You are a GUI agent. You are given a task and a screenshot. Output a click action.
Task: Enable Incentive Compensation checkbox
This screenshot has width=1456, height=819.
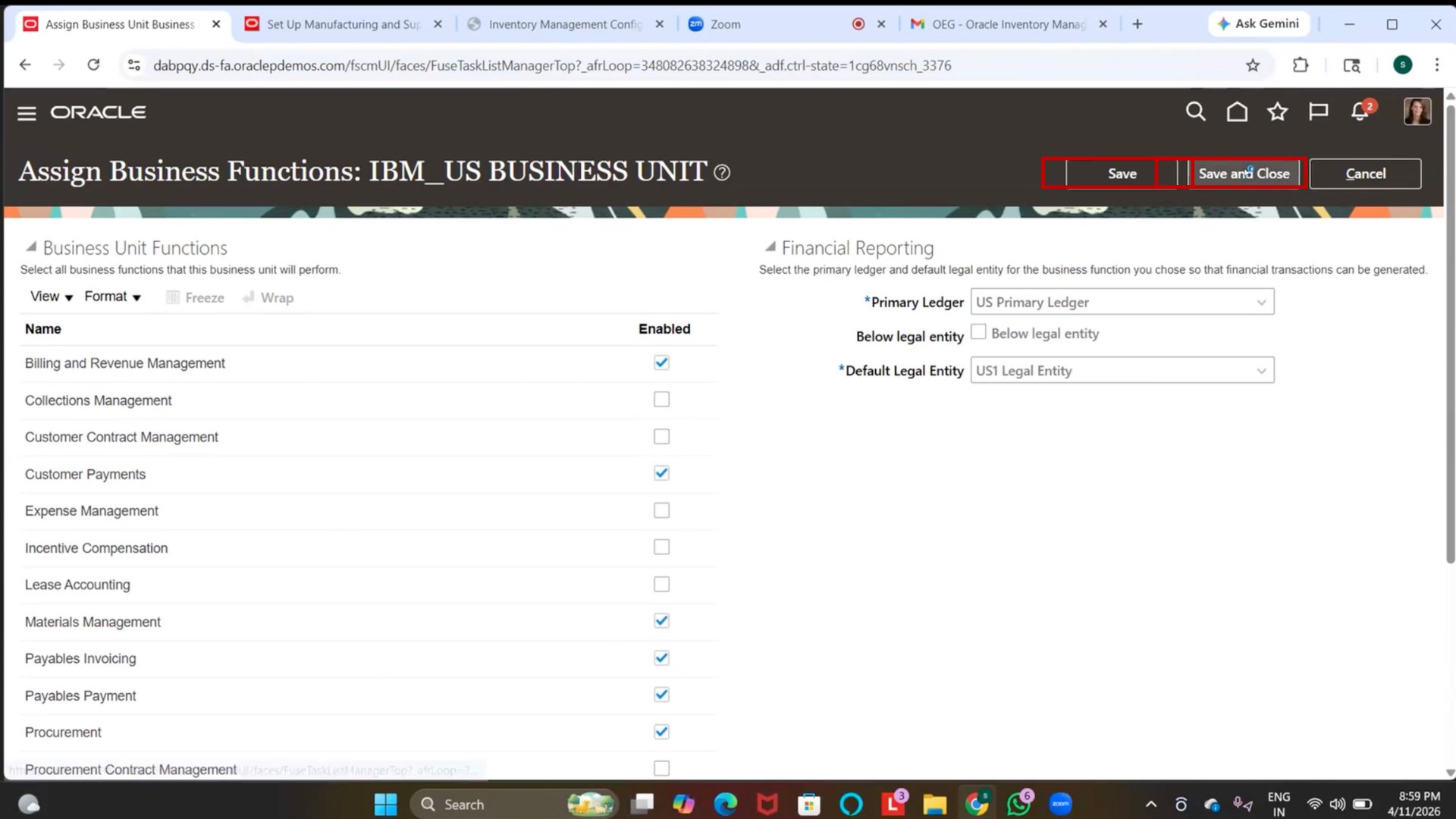click(661, 547)
